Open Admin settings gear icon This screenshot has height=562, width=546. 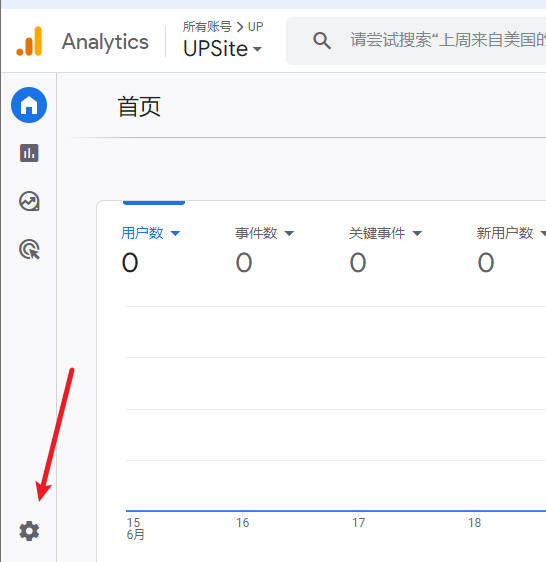(x=29, y=531)
